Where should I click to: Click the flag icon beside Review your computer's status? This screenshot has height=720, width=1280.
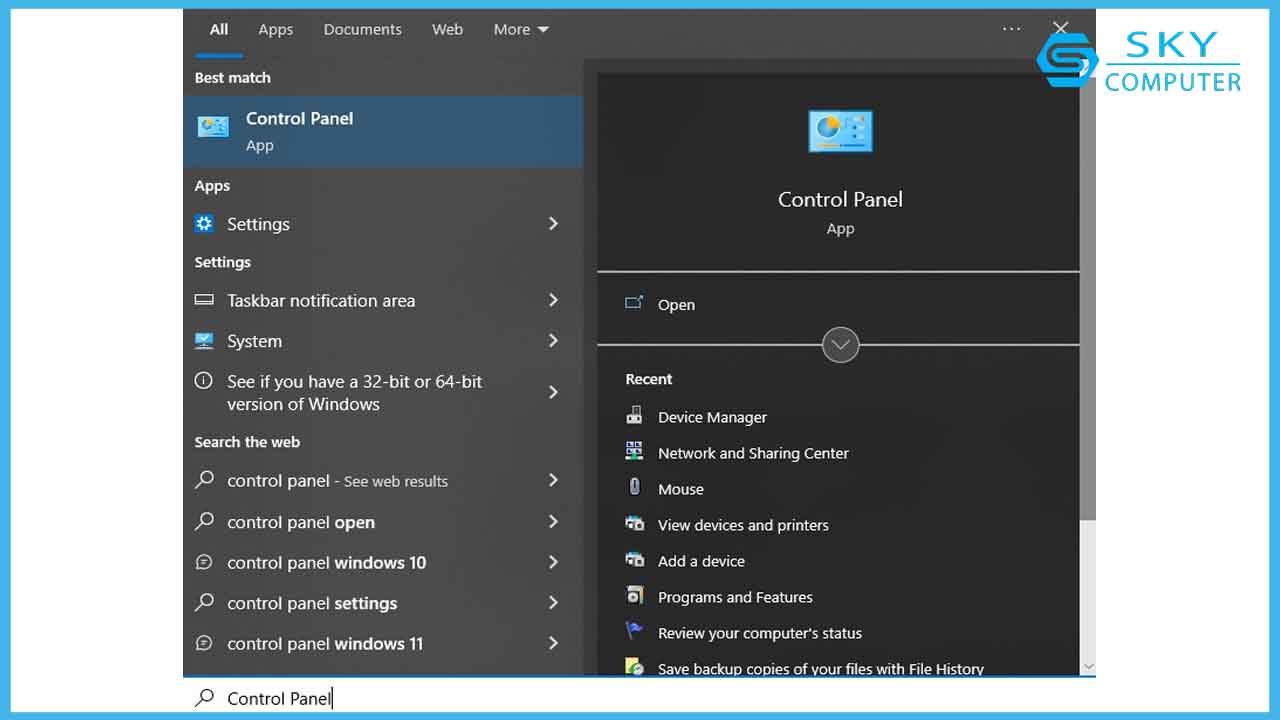(634, 632)
